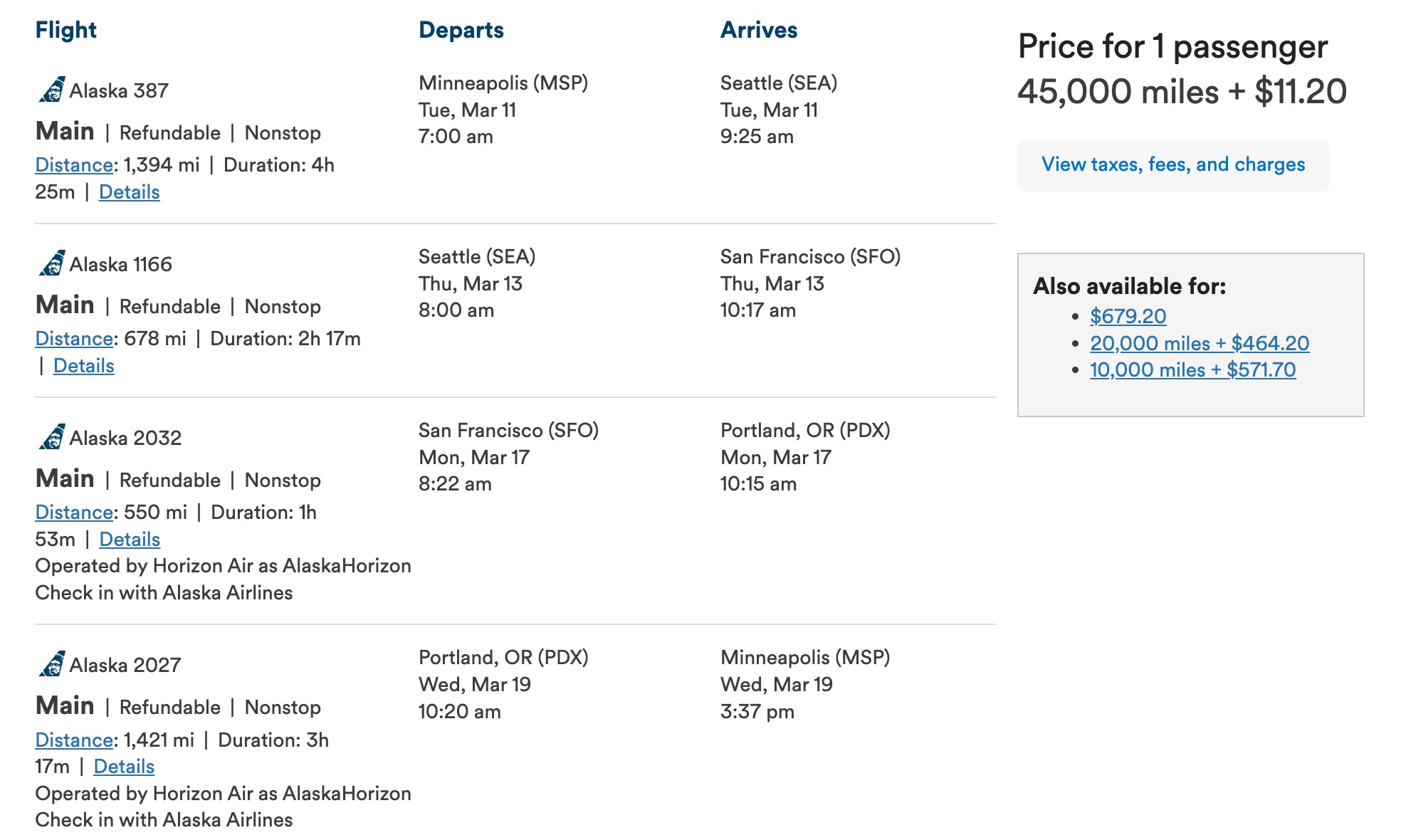Viewport: 1401px width, 840px height.
Task: Open the Distance link for Alaska 2027
Action: (74, 740)
